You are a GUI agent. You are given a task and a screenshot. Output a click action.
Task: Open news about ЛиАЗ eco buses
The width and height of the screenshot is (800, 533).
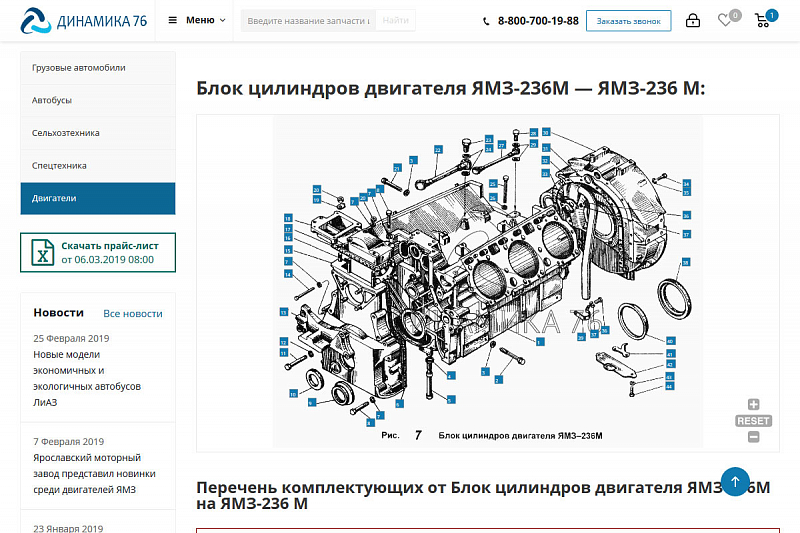pyautogui.click(x=87, y=378)
